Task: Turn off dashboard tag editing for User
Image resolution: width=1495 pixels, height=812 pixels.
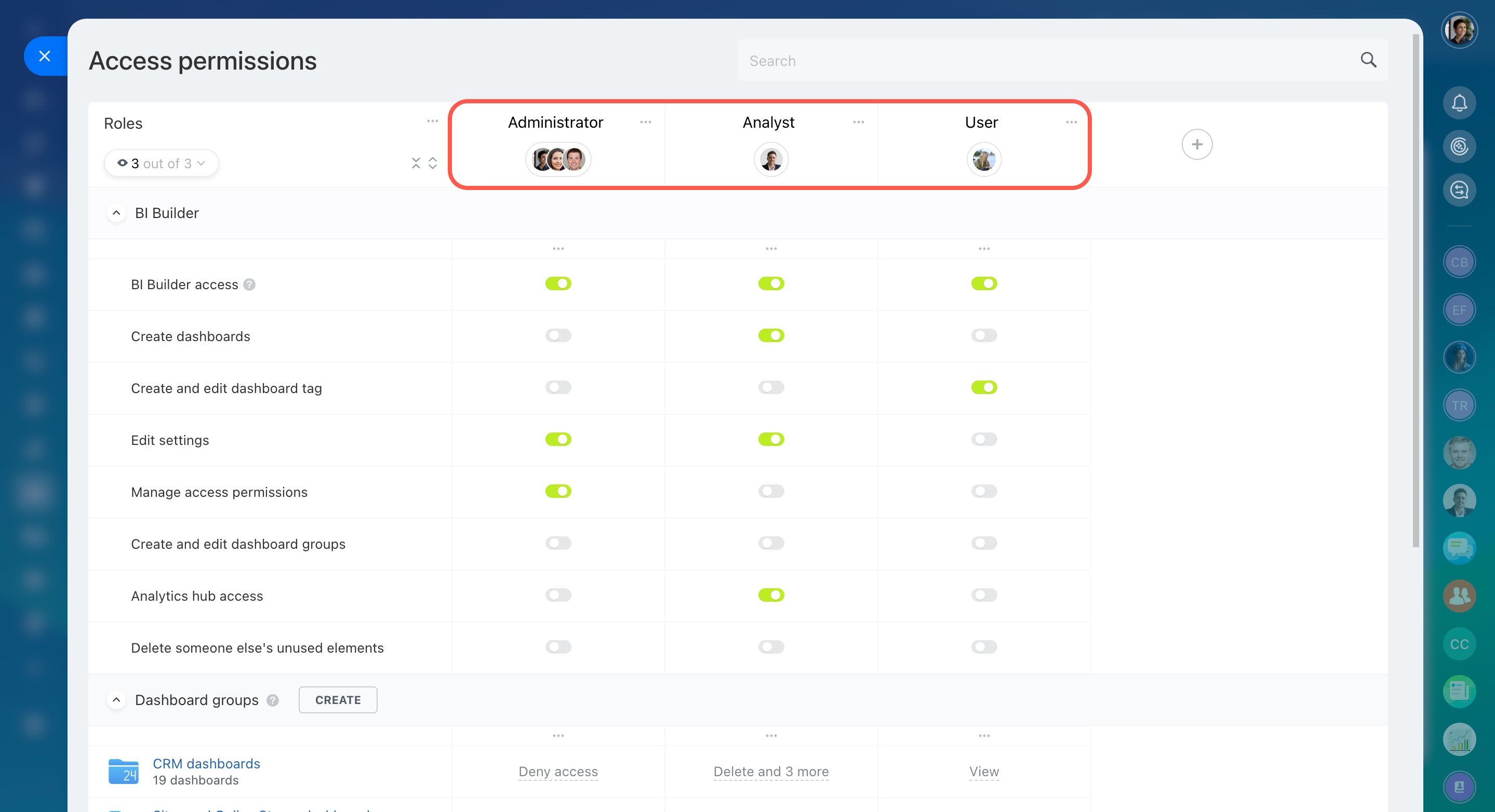Action: pyautogui.click(x=984, y=387)
